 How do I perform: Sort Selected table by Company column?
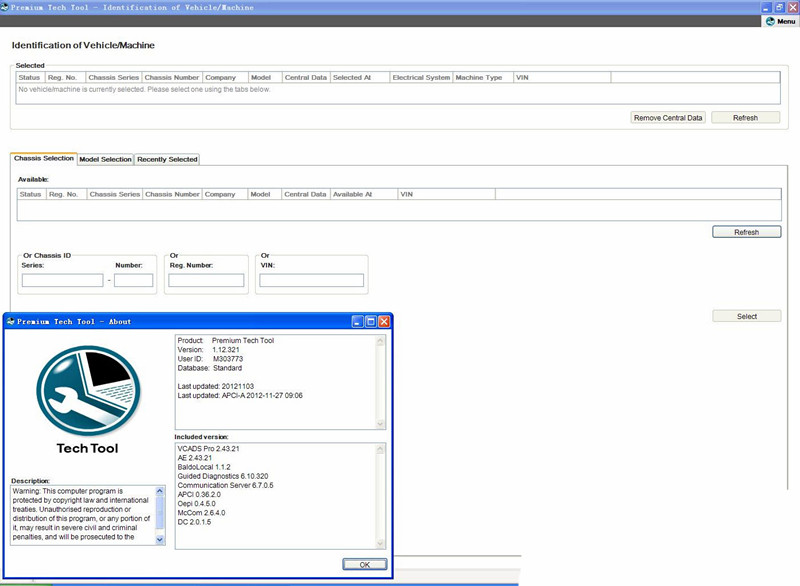(226, 78)
